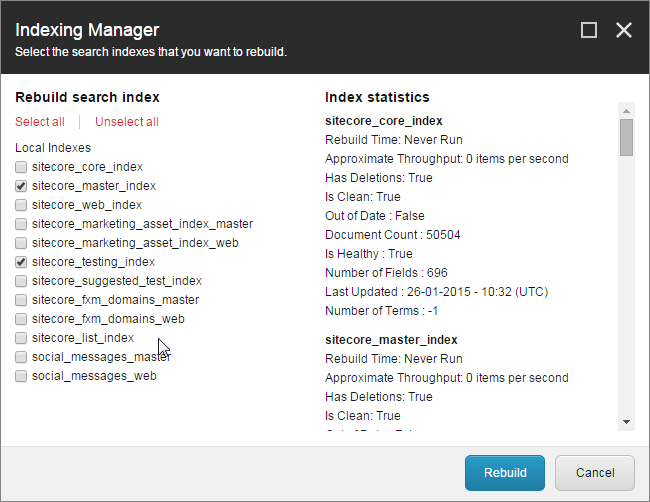The height and width of the screenshot is (502, 650).
Task: Enable sitecore_marketing_asset_index_web checkbox
Action: click(x=21, y=243)
